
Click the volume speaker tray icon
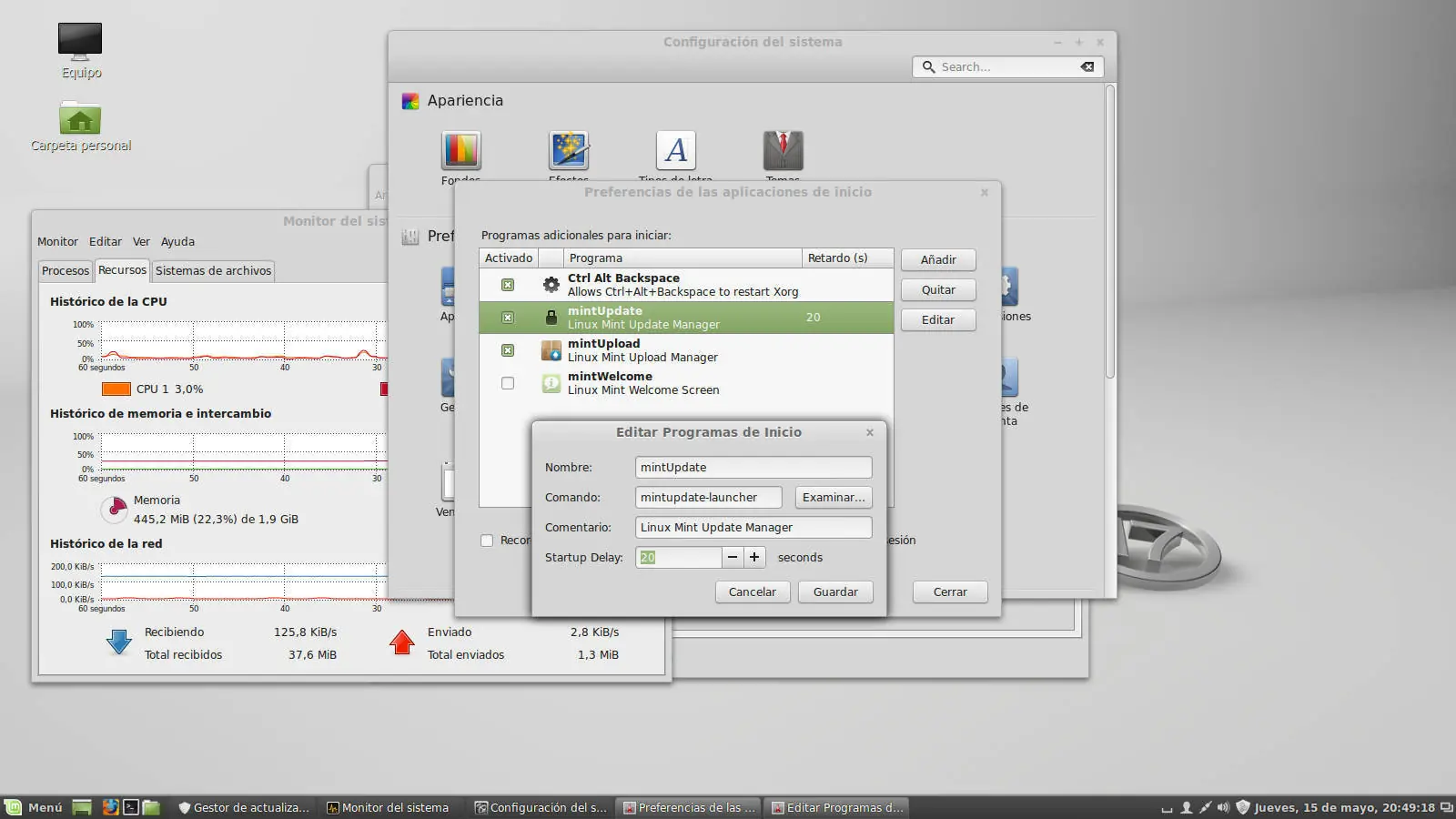(1223, 807)
